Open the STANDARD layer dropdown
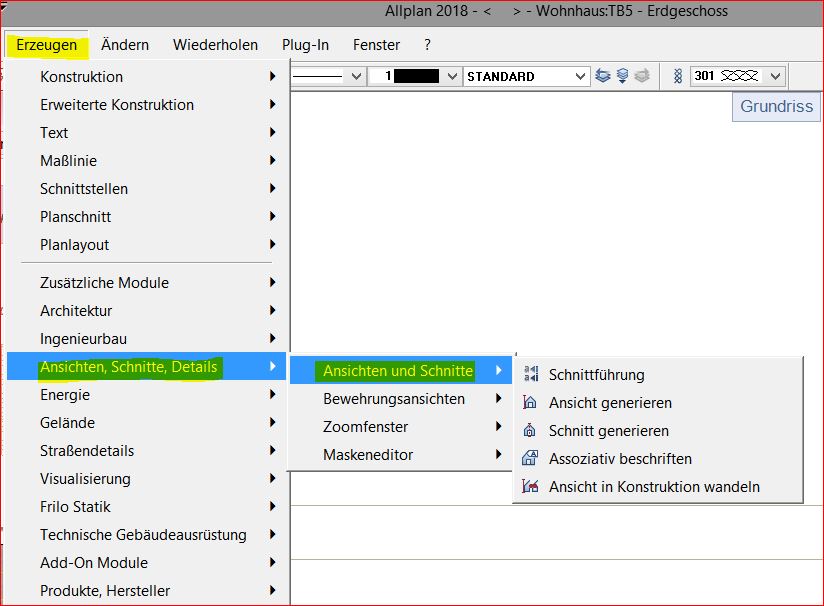Screen dimensions: 824x606 point(580,76)
